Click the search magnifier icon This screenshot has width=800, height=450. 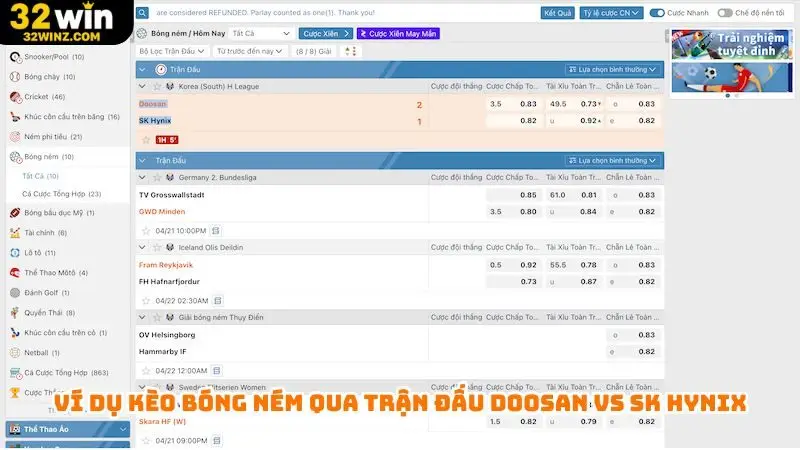[x=142, y=13]
